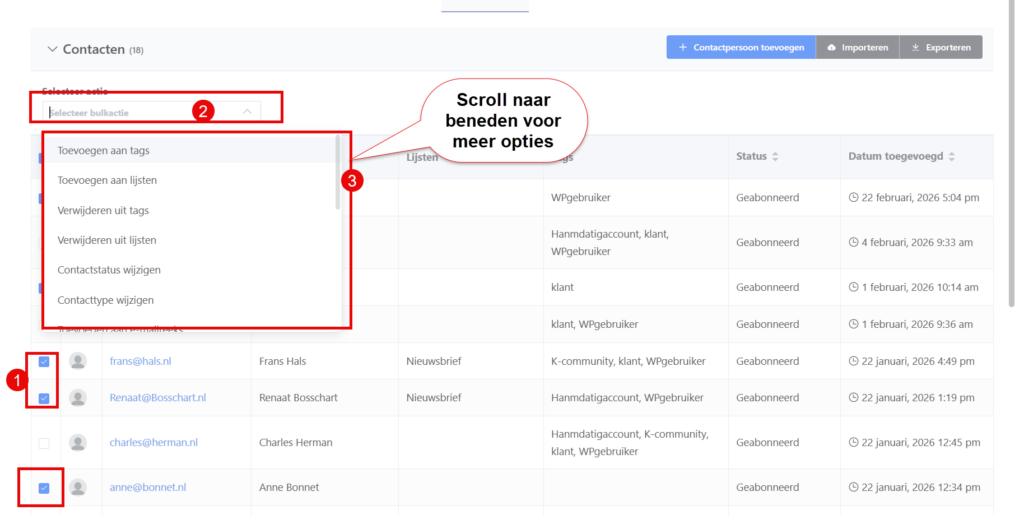The image size is (1024, 515).
Task: Select Toevoegen aan tags option
Action: (103, 150)
